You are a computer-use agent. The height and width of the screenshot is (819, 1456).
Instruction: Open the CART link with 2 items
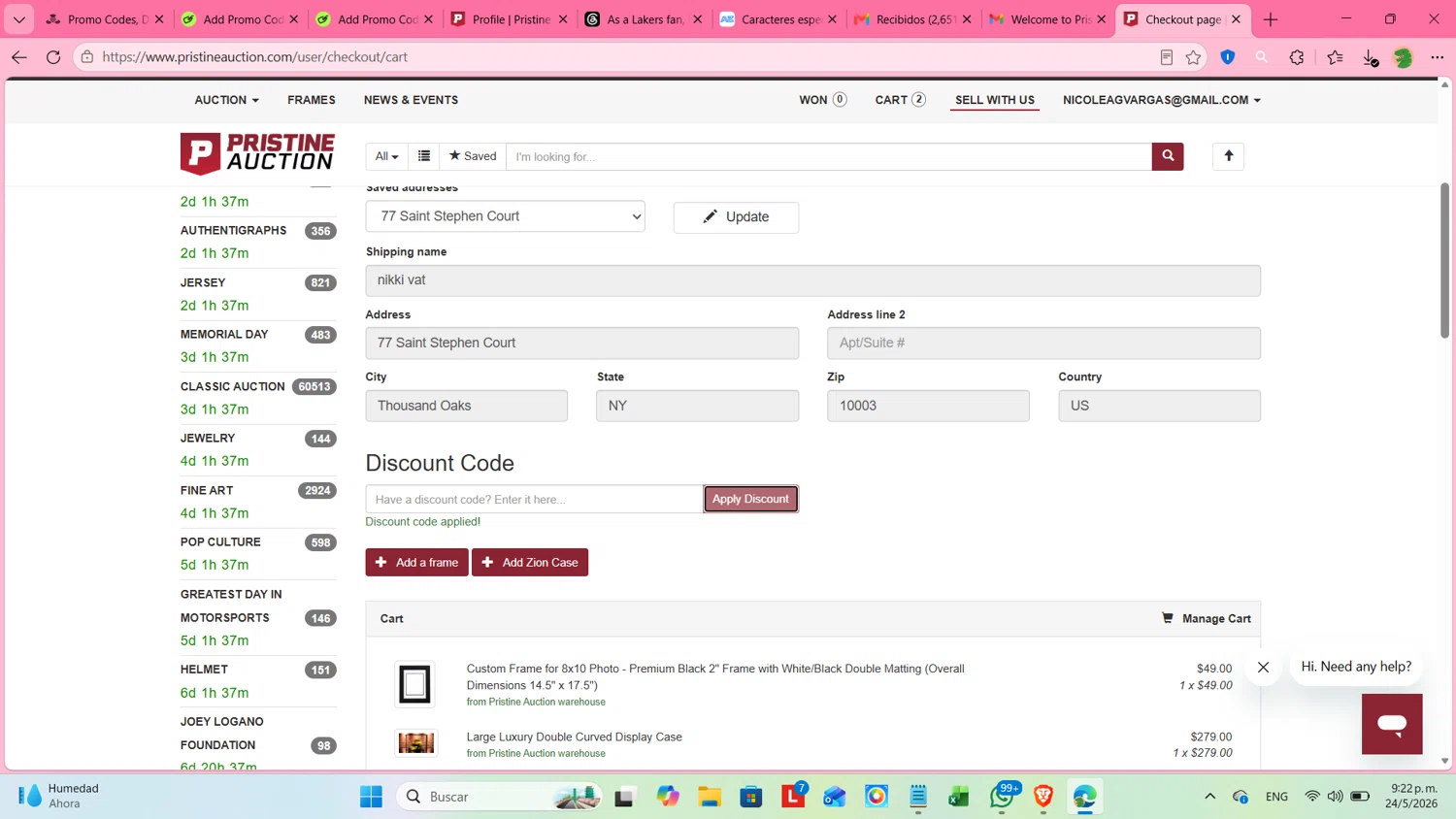(900, 100)
